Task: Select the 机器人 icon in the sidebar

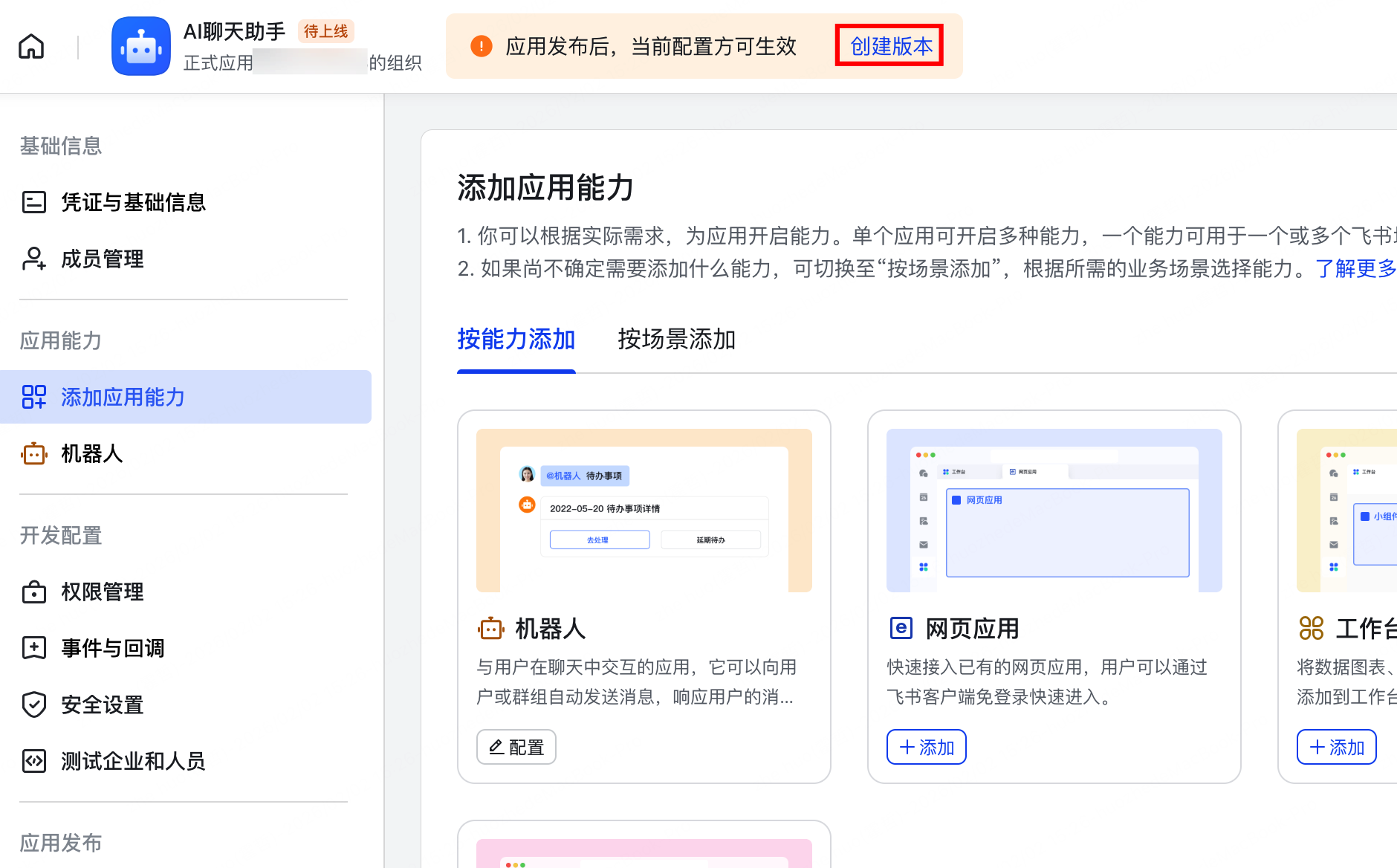Action: point(33,454)
